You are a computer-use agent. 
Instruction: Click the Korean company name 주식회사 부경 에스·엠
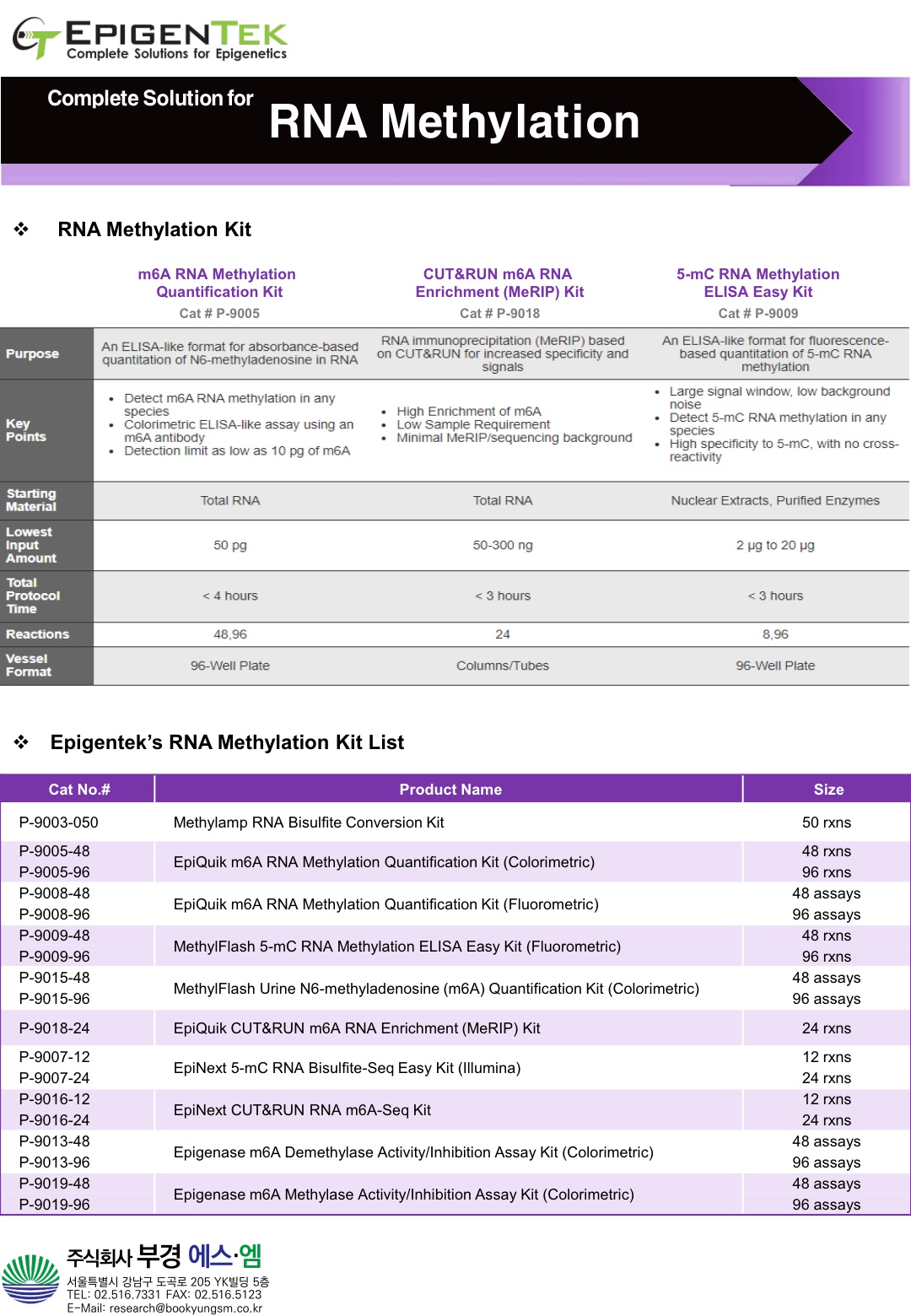164,1256
